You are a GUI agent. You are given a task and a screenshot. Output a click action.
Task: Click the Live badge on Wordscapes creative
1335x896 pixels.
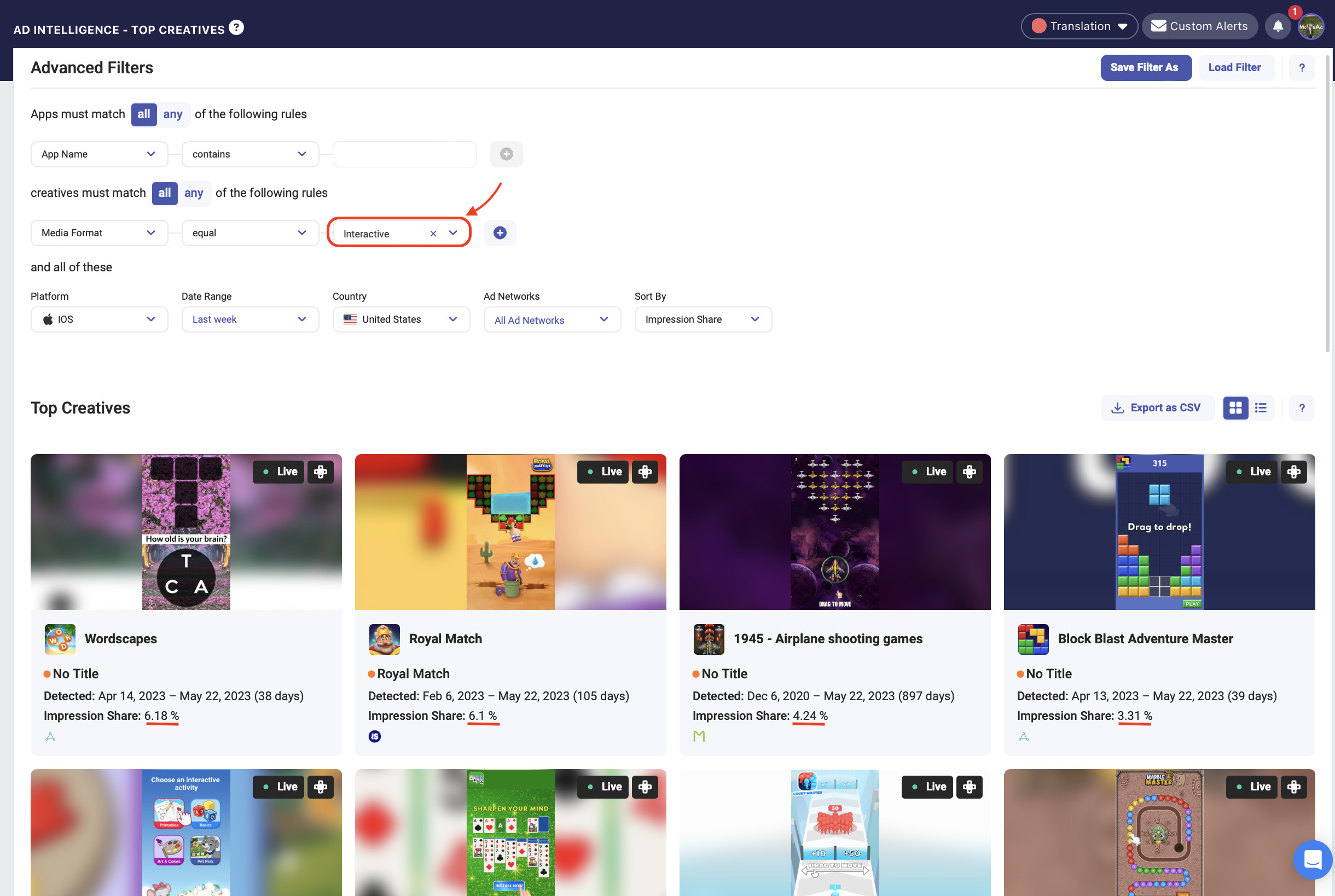click(x=279, y=472)
